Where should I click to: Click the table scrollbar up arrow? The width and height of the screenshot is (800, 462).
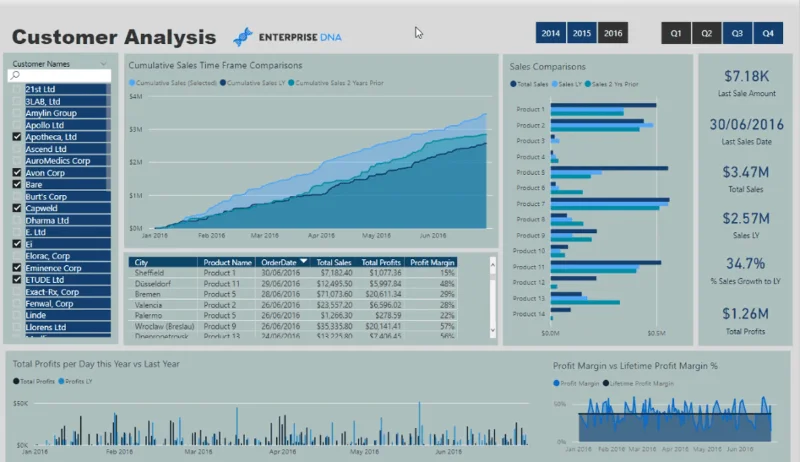[x=492, y=264]
